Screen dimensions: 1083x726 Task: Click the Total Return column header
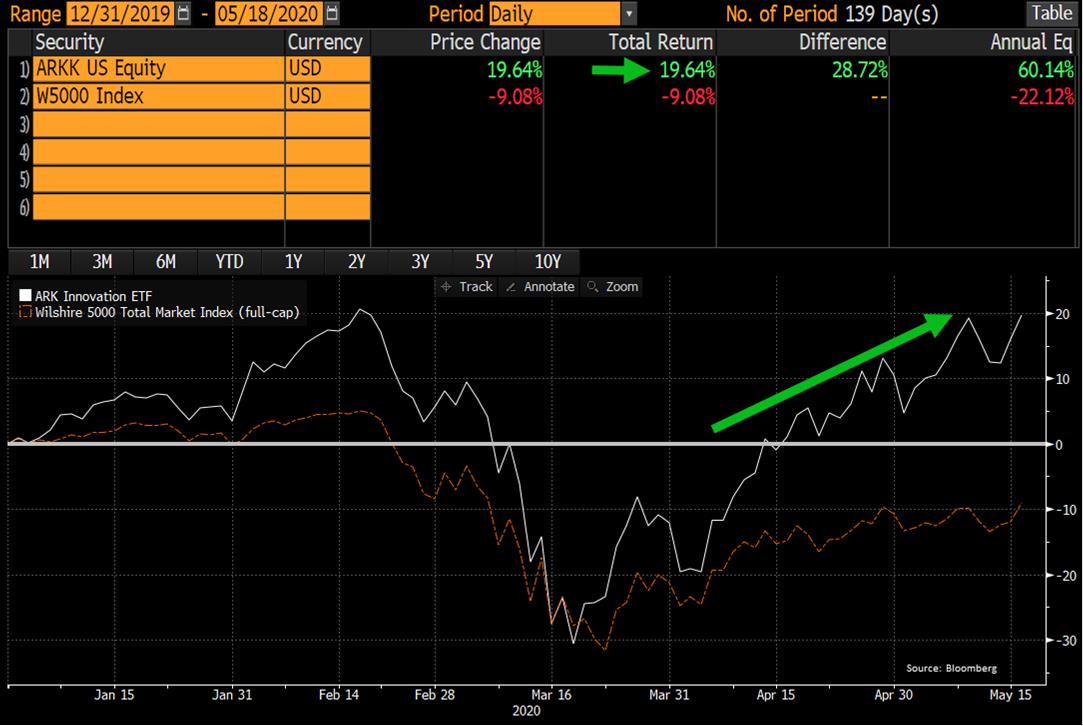point(660,42)
